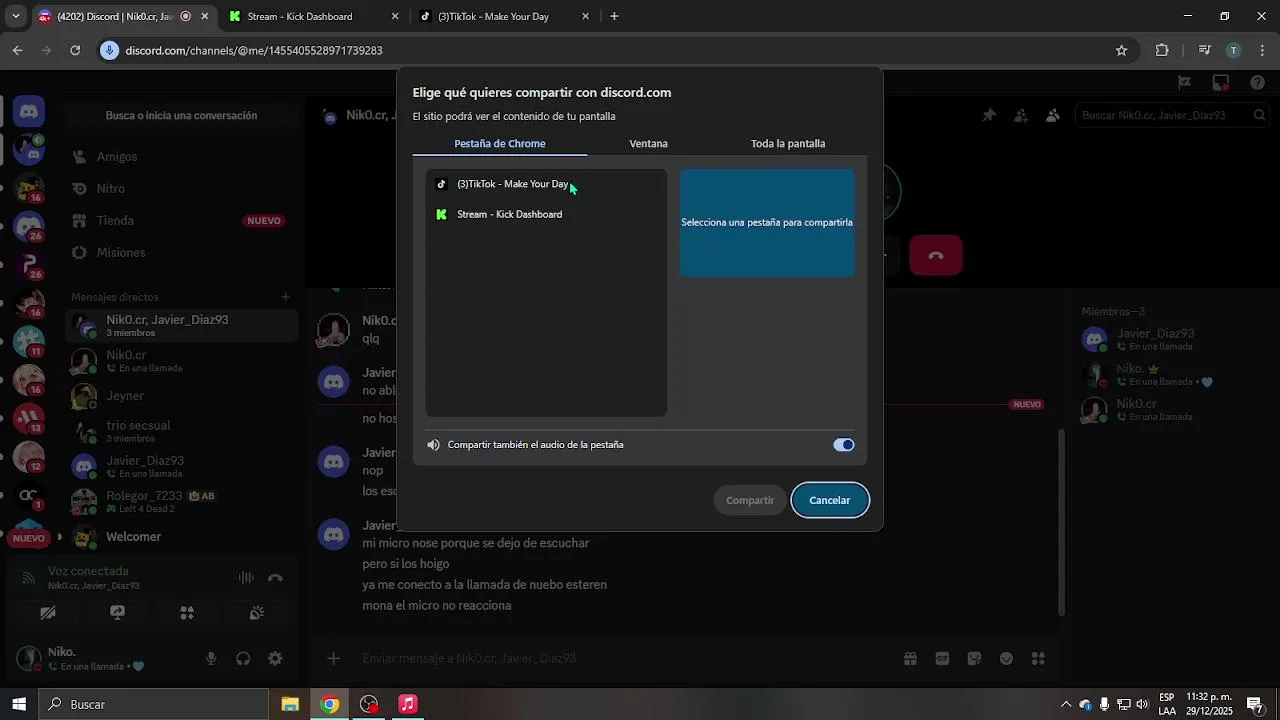Show hidden system tray icons chevron
Image resolution: width=1280 pixels, height=720 pixels.
pyautogui.click(x=1066, y=704)
